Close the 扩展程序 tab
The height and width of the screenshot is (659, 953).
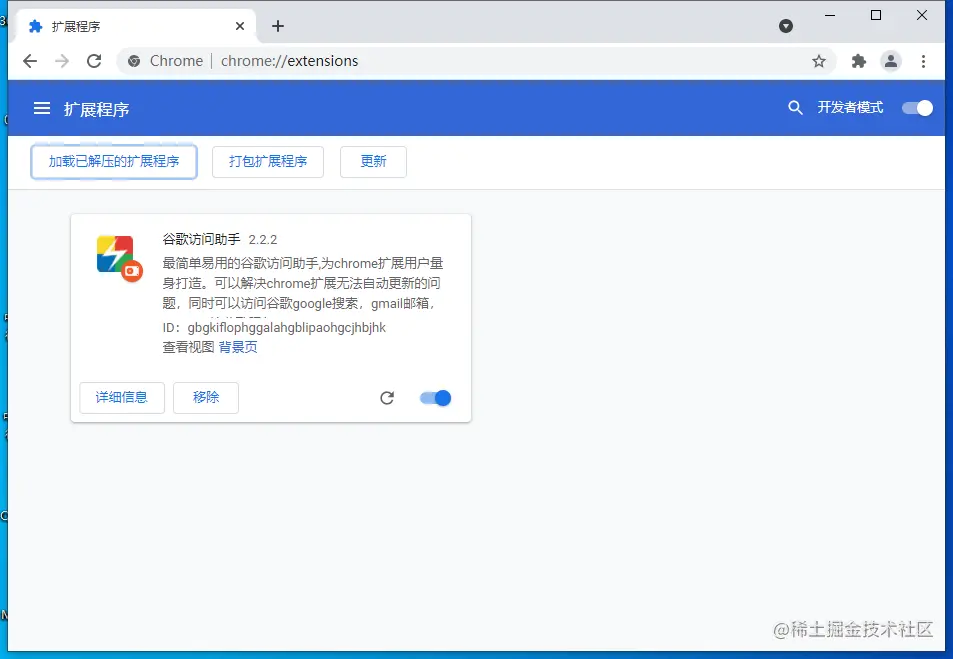click(239, 26)
